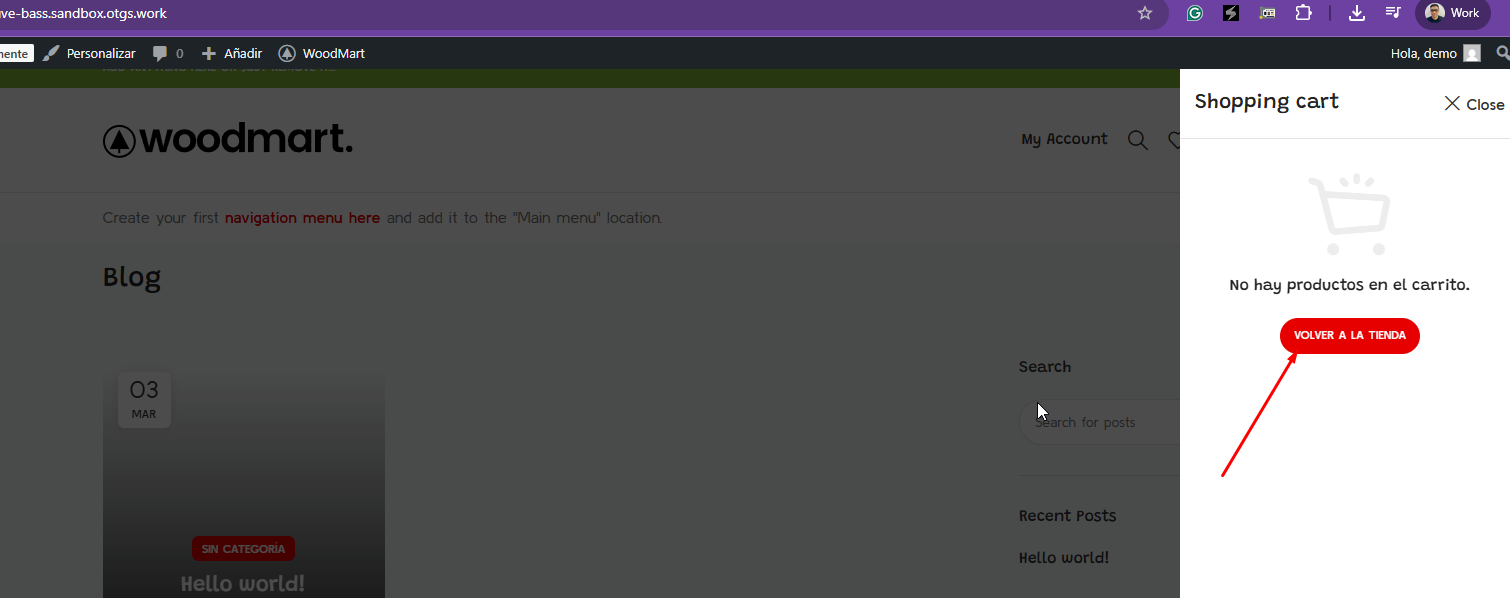
Task: Open the media control playlist icon
Action: (1393, 13)
